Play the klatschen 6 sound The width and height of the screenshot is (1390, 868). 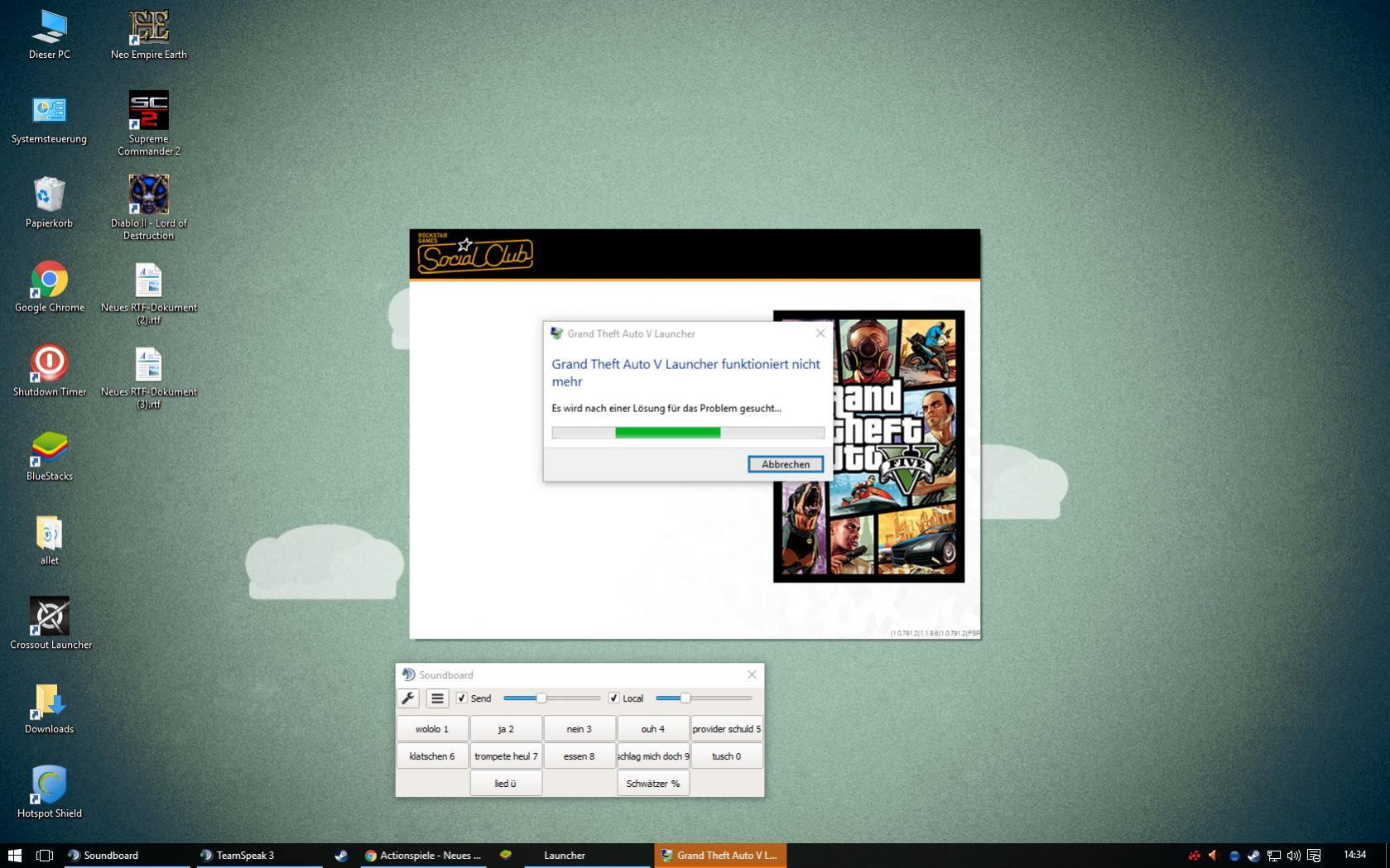click(432, 756)
